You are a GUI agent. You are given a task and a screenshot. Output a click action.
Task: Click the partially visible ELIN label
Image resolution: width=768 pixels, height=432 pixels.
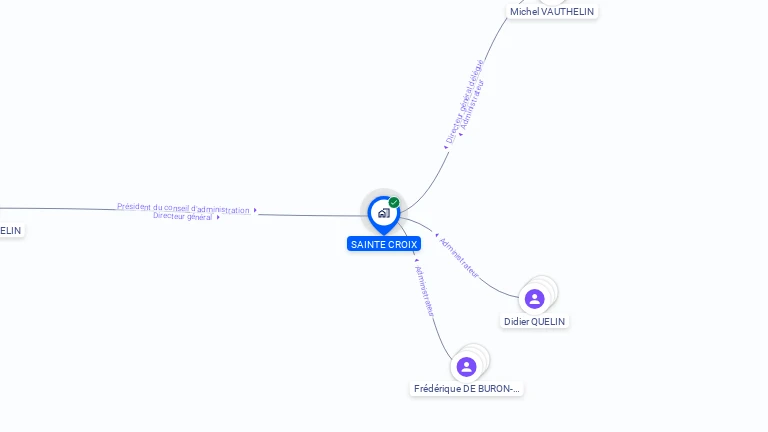point(11,230)
